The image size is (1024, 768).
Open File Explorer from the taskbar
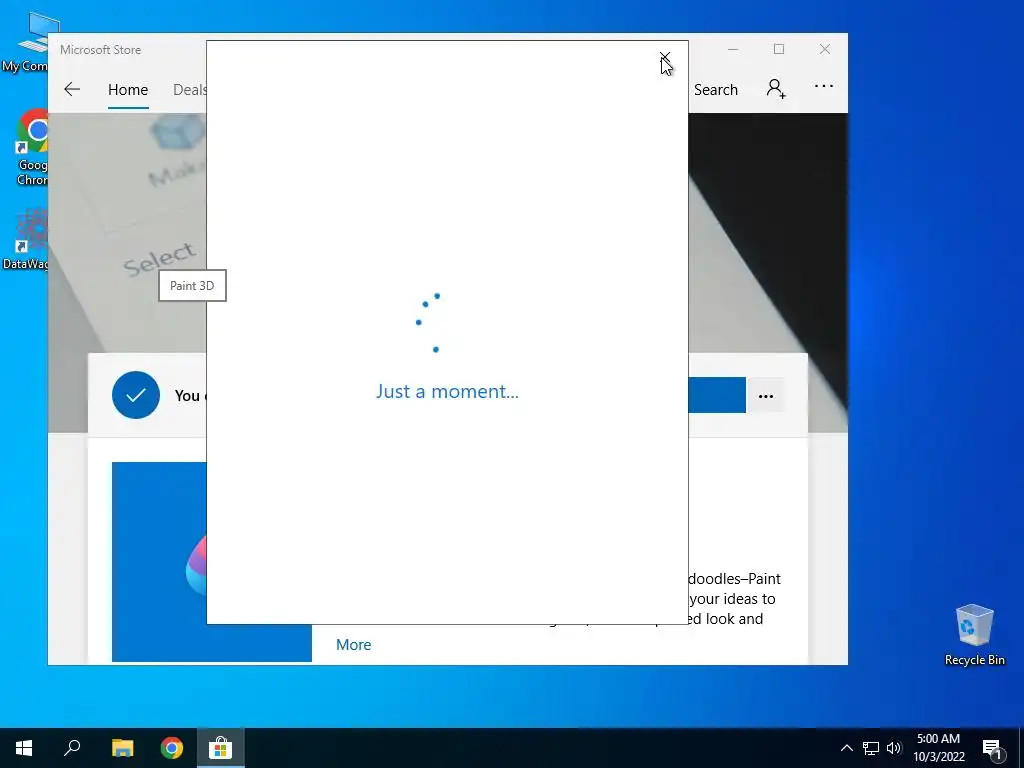click(122, 748)
